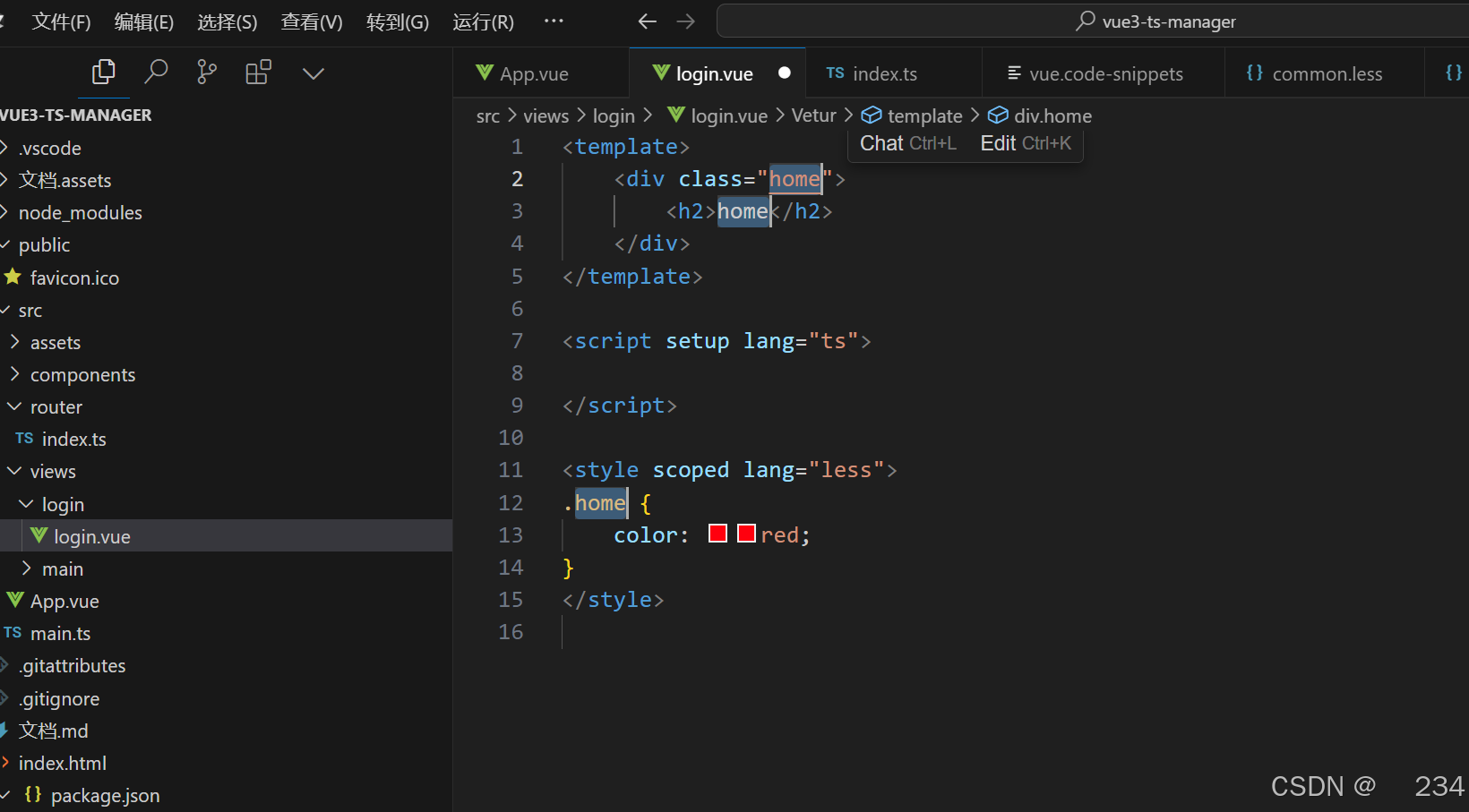Click the Chat Ctrl+L button
The height and width of the screenshot is (812, 1469).
point(906,142)
